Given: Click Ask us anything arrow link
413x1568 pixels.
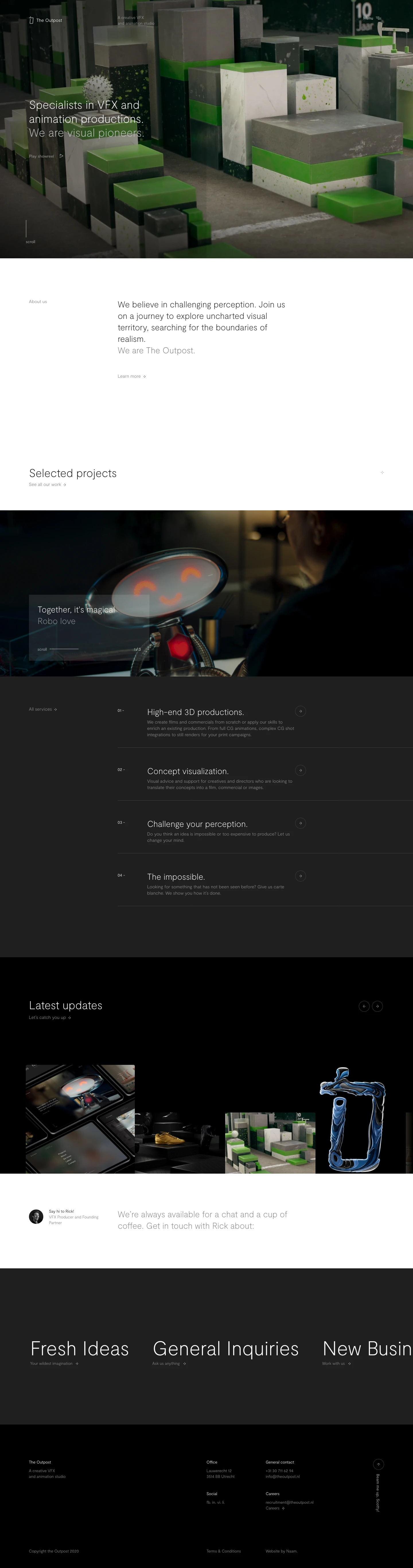Looking at the screenshot, I should coord(169,1363).
